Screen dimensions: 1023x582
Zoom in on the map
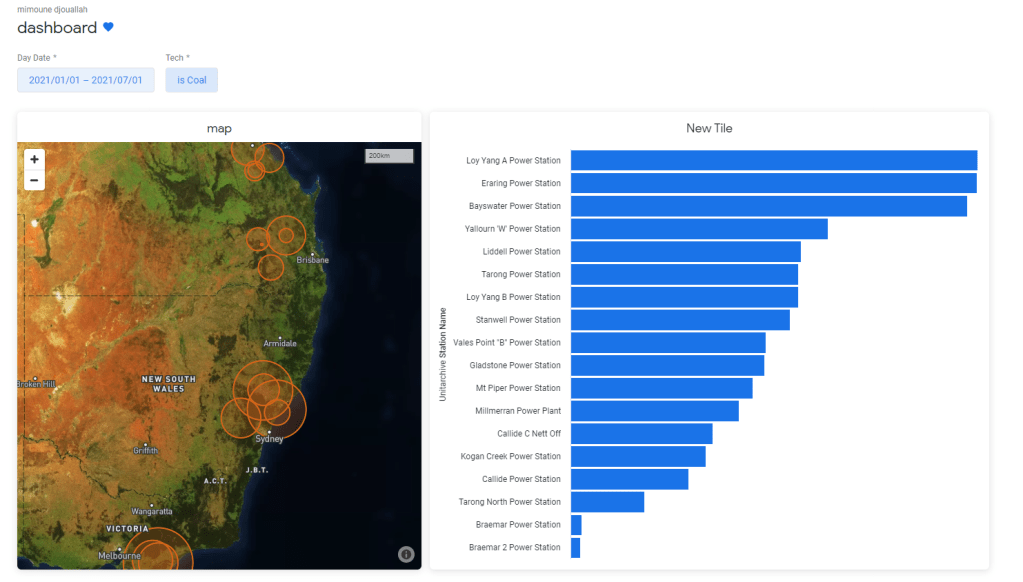click(x=34, y=159)
